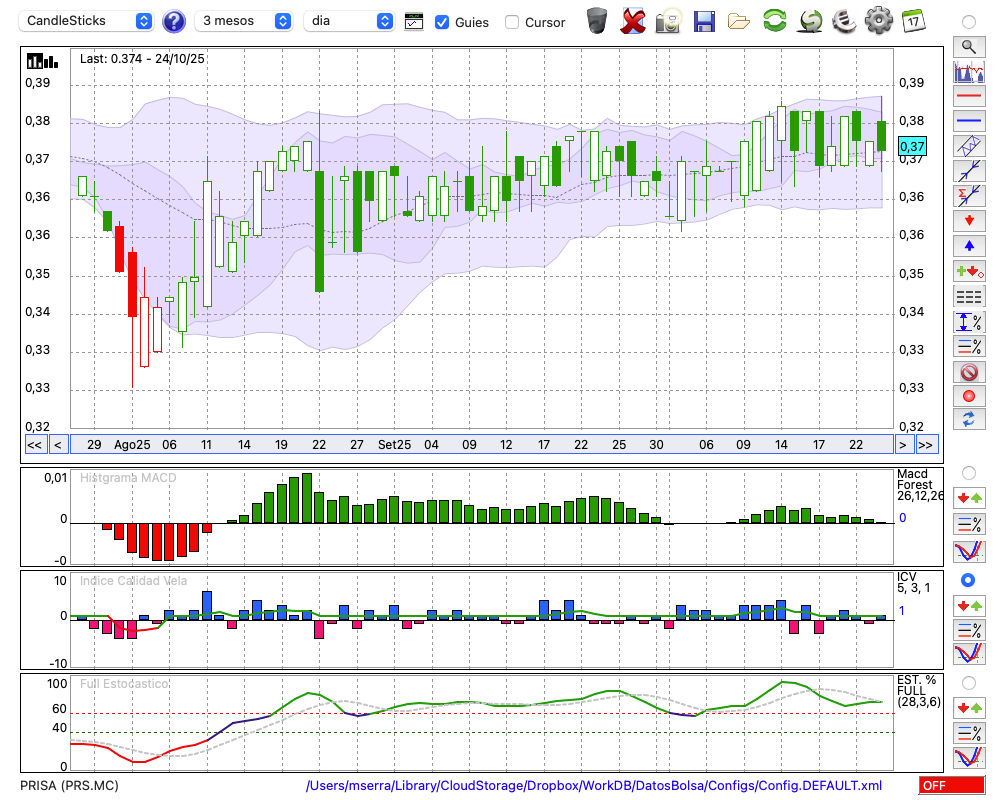Open the calendar icon showing 17
This screenshot has height=800, width=1000.
[913, 21]
